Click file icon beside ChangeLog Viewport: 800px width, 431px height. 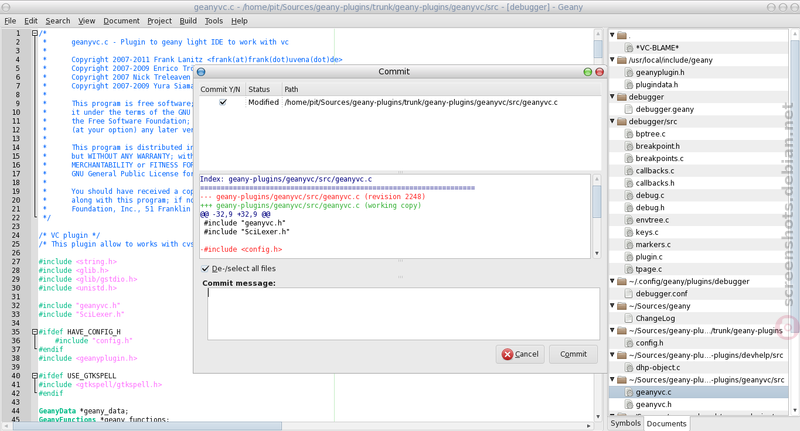(629, 318)
